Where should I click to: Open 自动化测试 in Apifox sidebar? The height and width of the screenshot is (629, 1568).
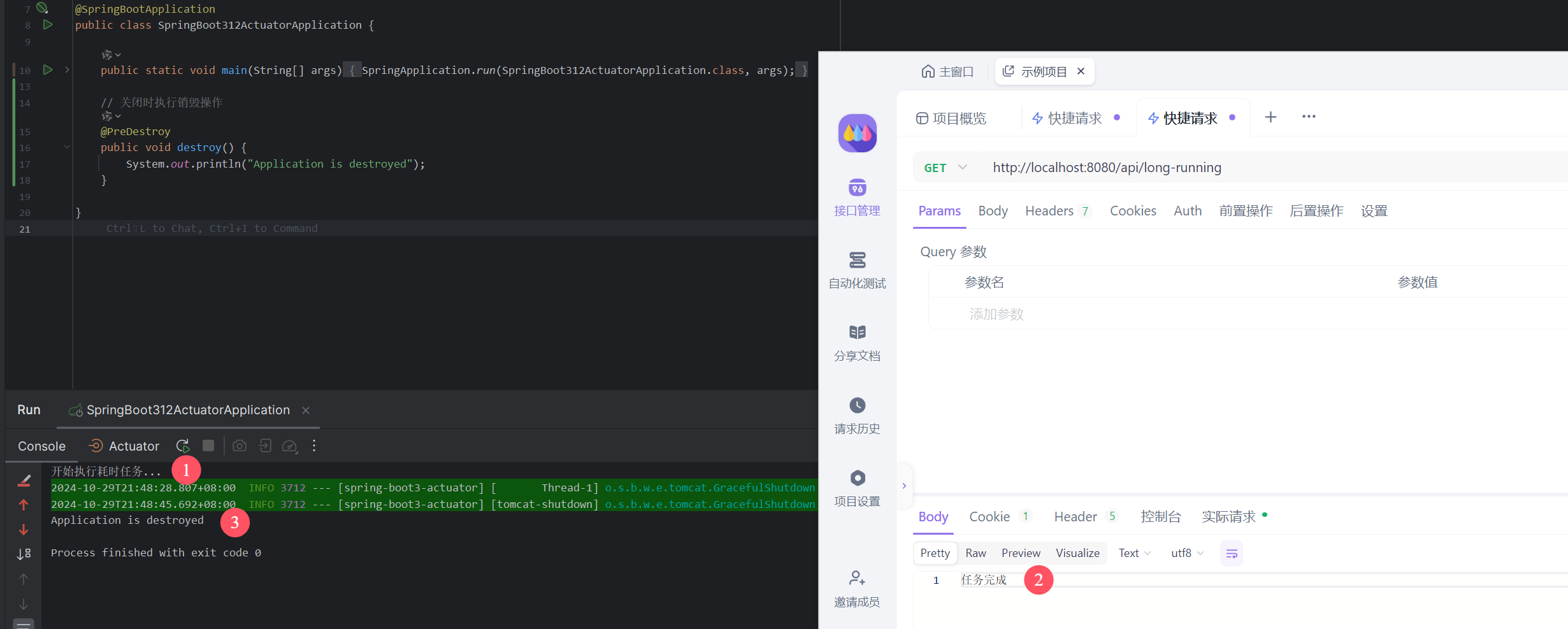857,271
